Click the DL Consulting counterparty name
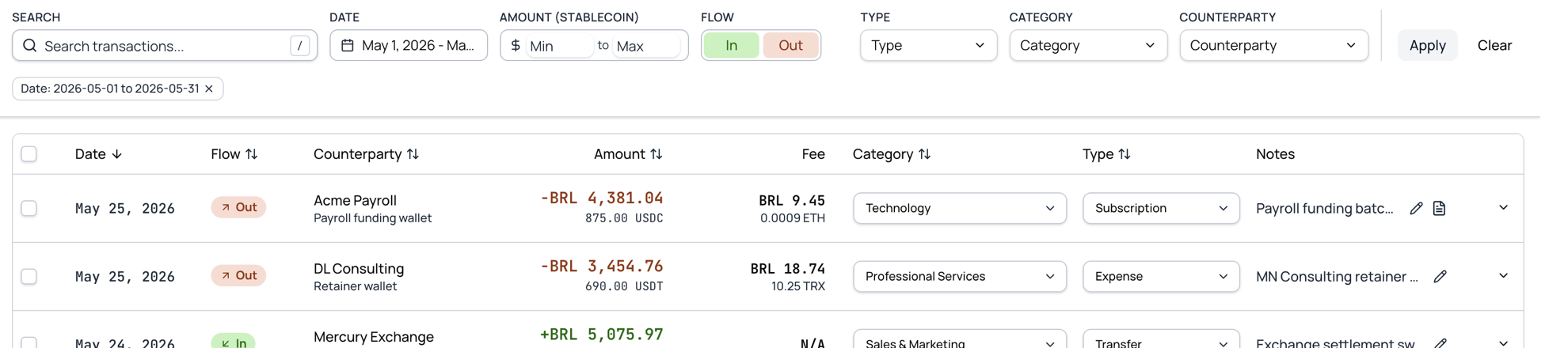Viewport: 1568px width, 348px height. (359, 268)
